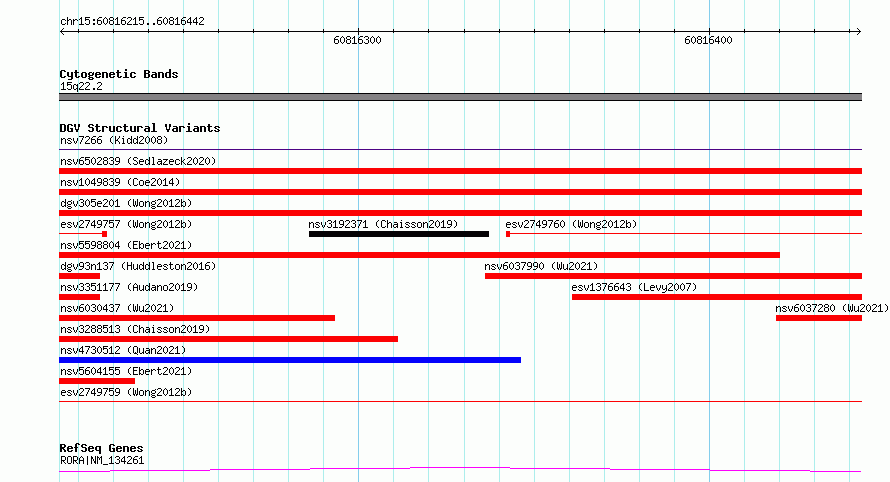This screenshot has height=482, width=890.
Task: Open the RefSeq Genes track title
Action: tap(101, 448)
